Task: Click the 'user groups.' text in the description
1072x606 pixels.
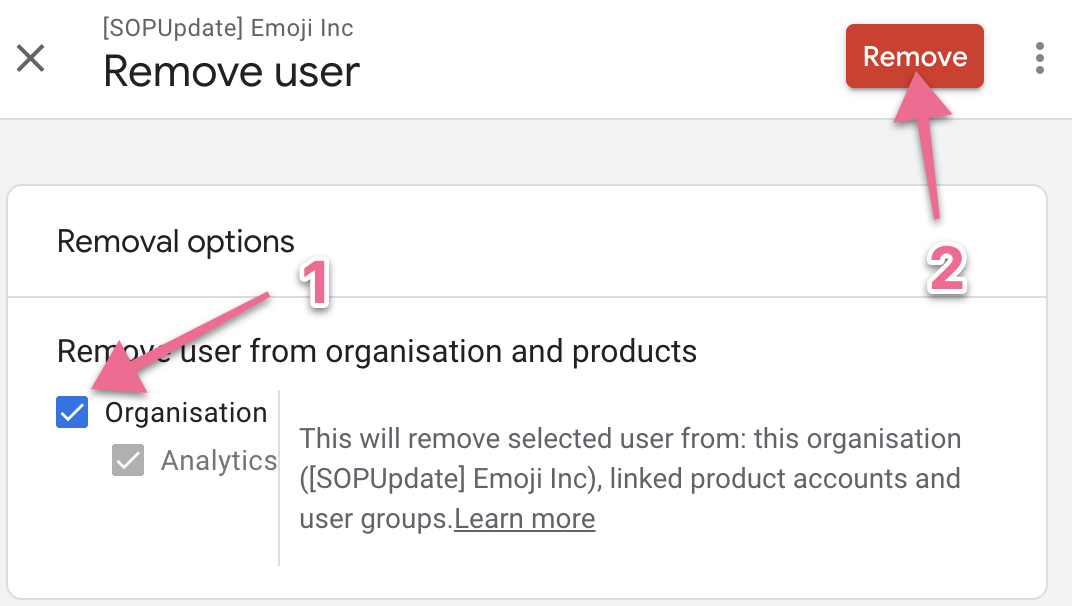Action: tap(376, 519)
